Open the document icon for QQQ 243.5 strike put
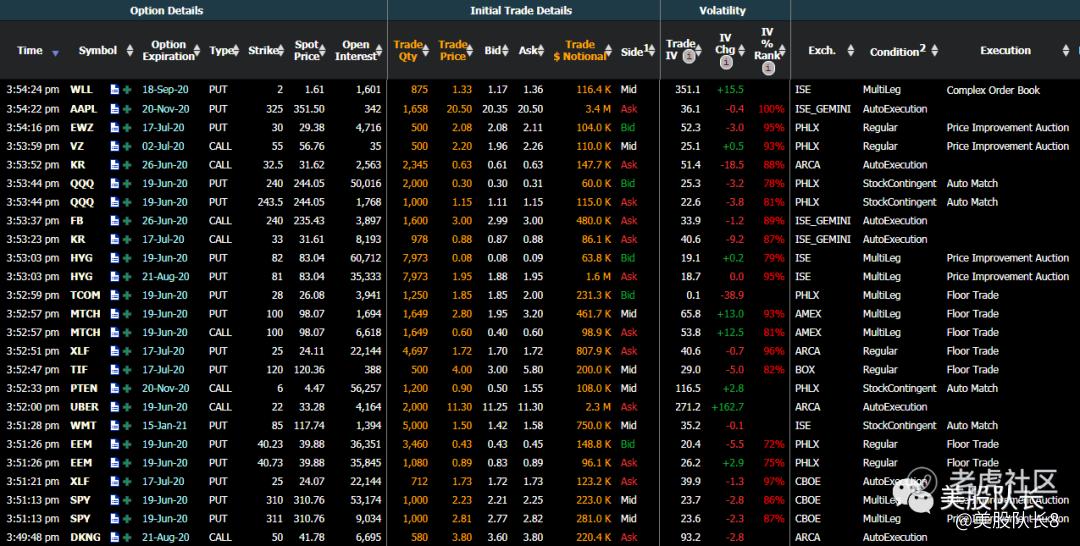This screenshot has width=1080, height=546. [x=114, y=202]
